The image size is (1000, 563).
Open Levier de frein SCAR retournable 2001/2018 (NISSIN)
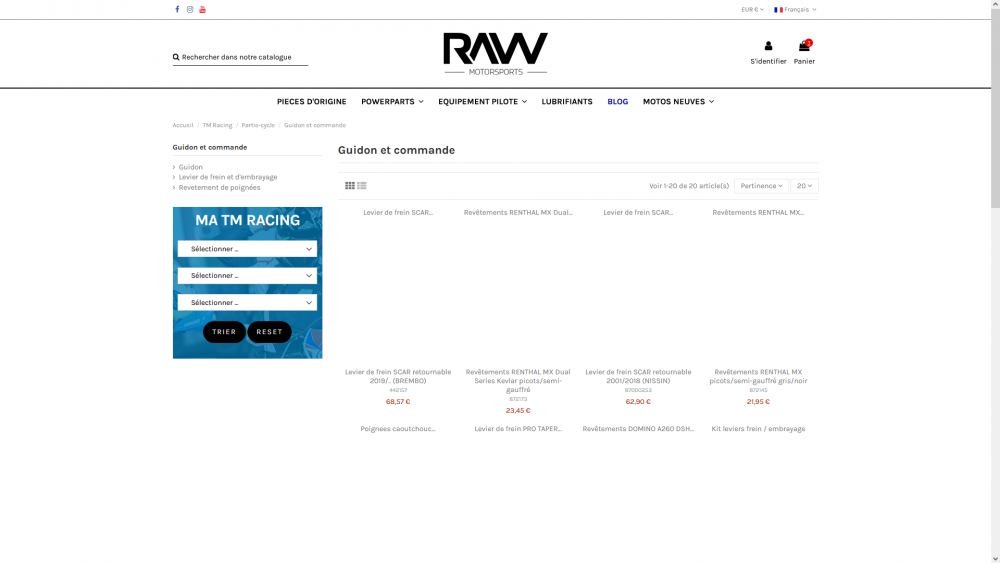point(638,376)
